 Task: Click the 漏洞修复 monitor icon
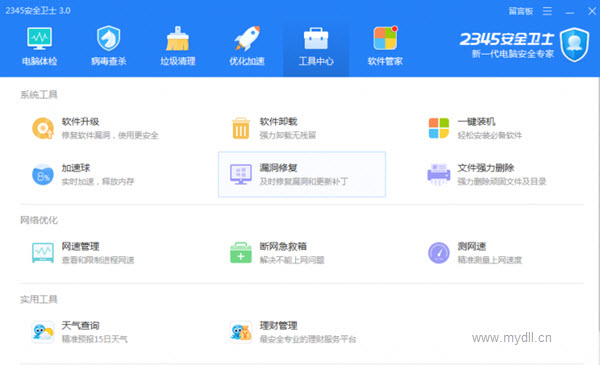pos(241,174)
